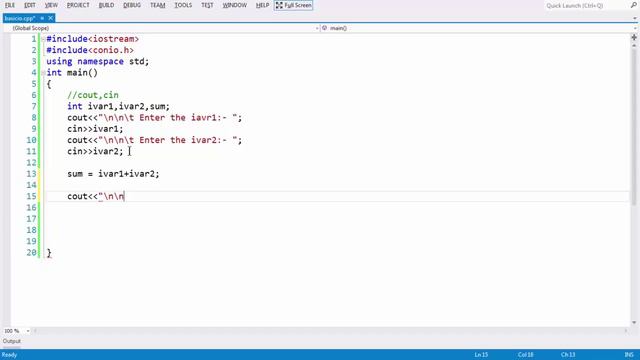Click the Ch 13 status indicator
The image size is (640, 360).
coord(568,355)
